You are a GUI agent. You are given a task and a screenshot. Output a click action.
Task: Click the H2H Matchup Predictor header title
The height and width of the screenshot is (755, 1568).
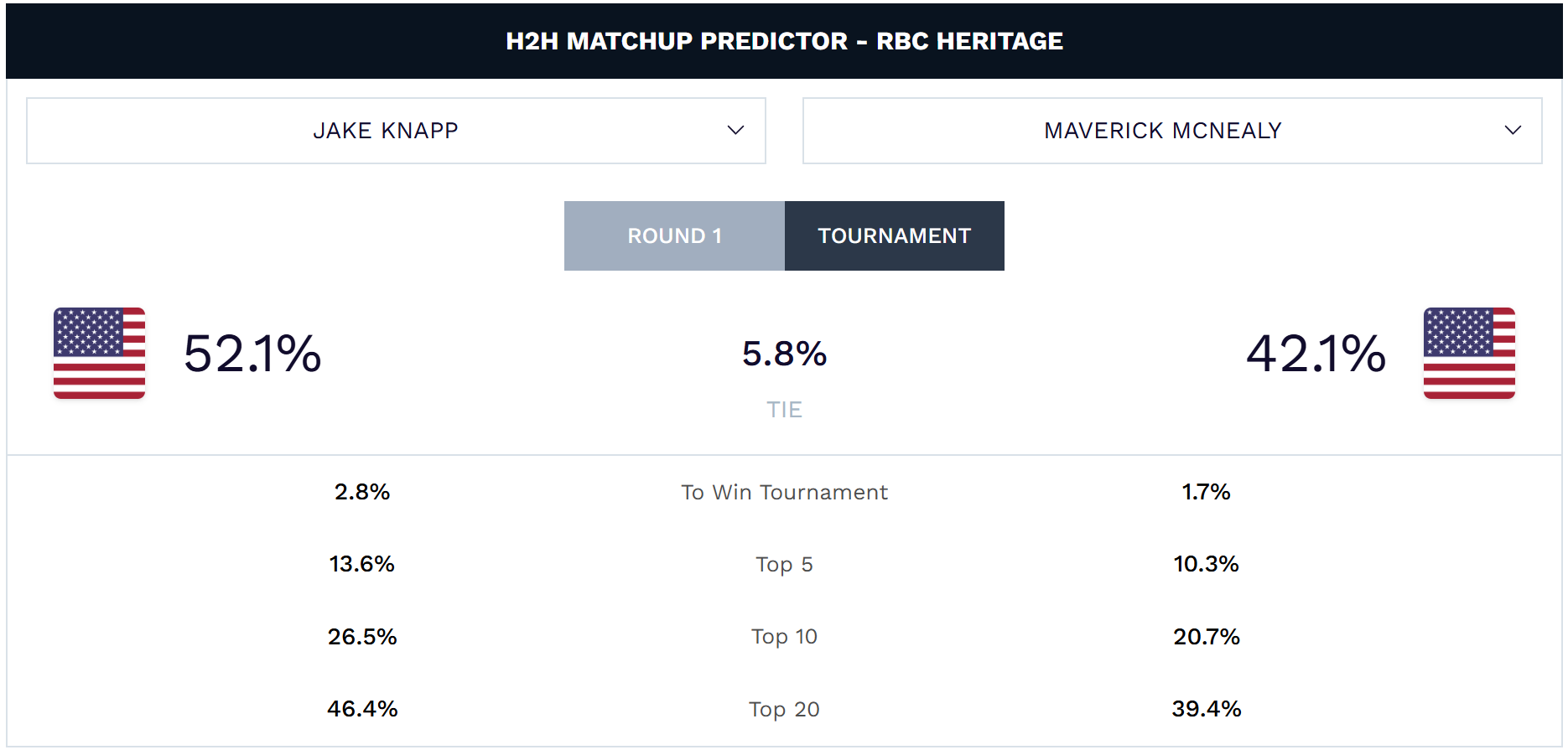pyautogui.click(x=784, y=41)
